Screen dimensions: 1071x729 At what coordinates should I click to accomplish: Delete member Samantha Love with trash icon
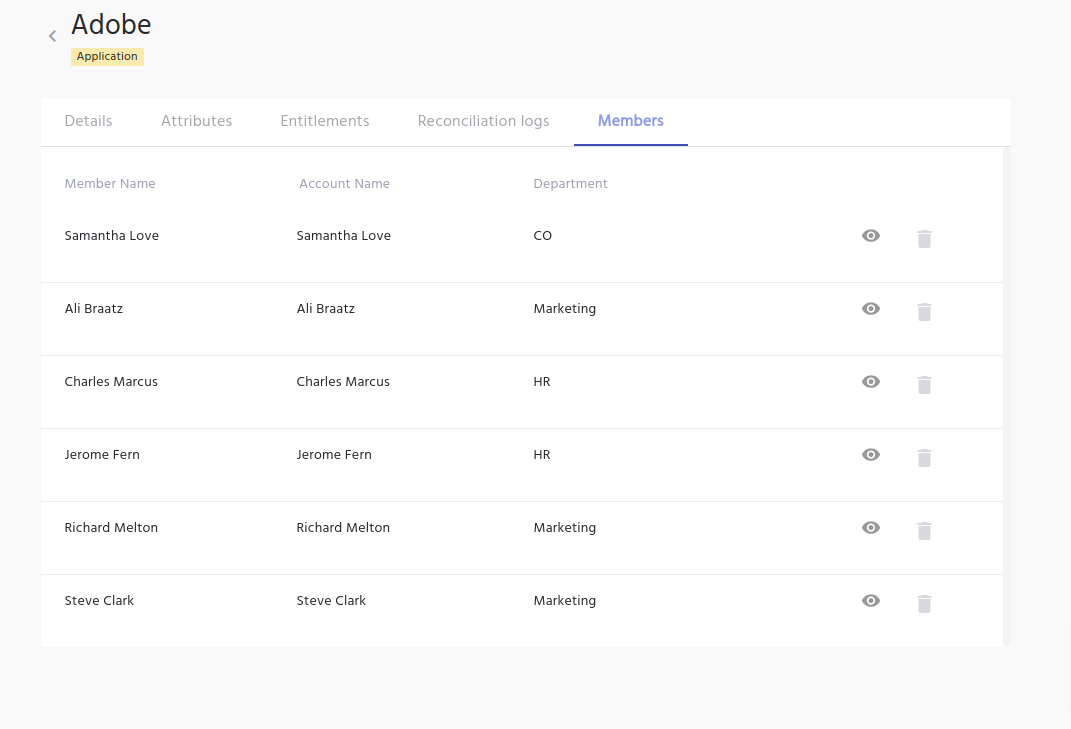pyautogui.click(x=924, y=238)
